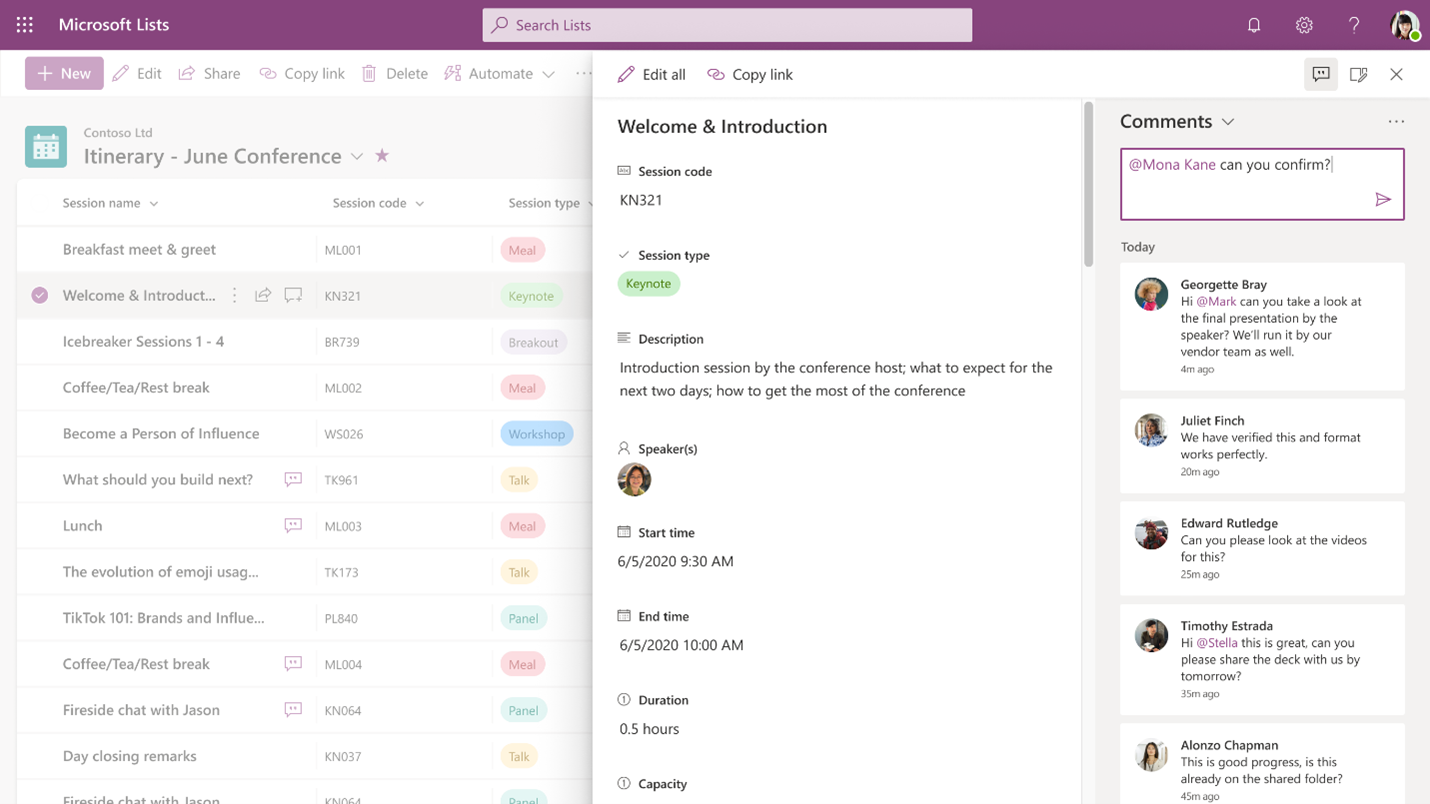Click Alonzo Chapman's avatar
Viewport: 1430px width, 804px height.
click(1151, 755)
